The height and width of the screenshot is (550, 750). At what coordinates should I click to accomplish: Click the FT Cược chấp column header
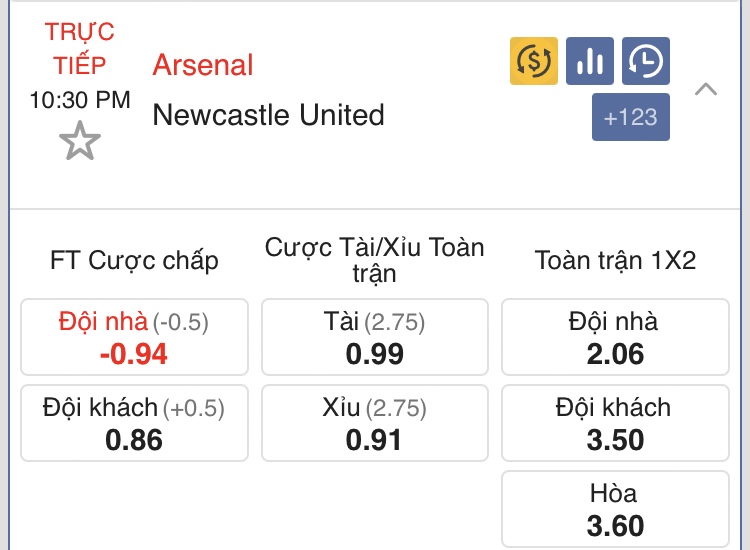pyautogui.click(x=134, y=261)
